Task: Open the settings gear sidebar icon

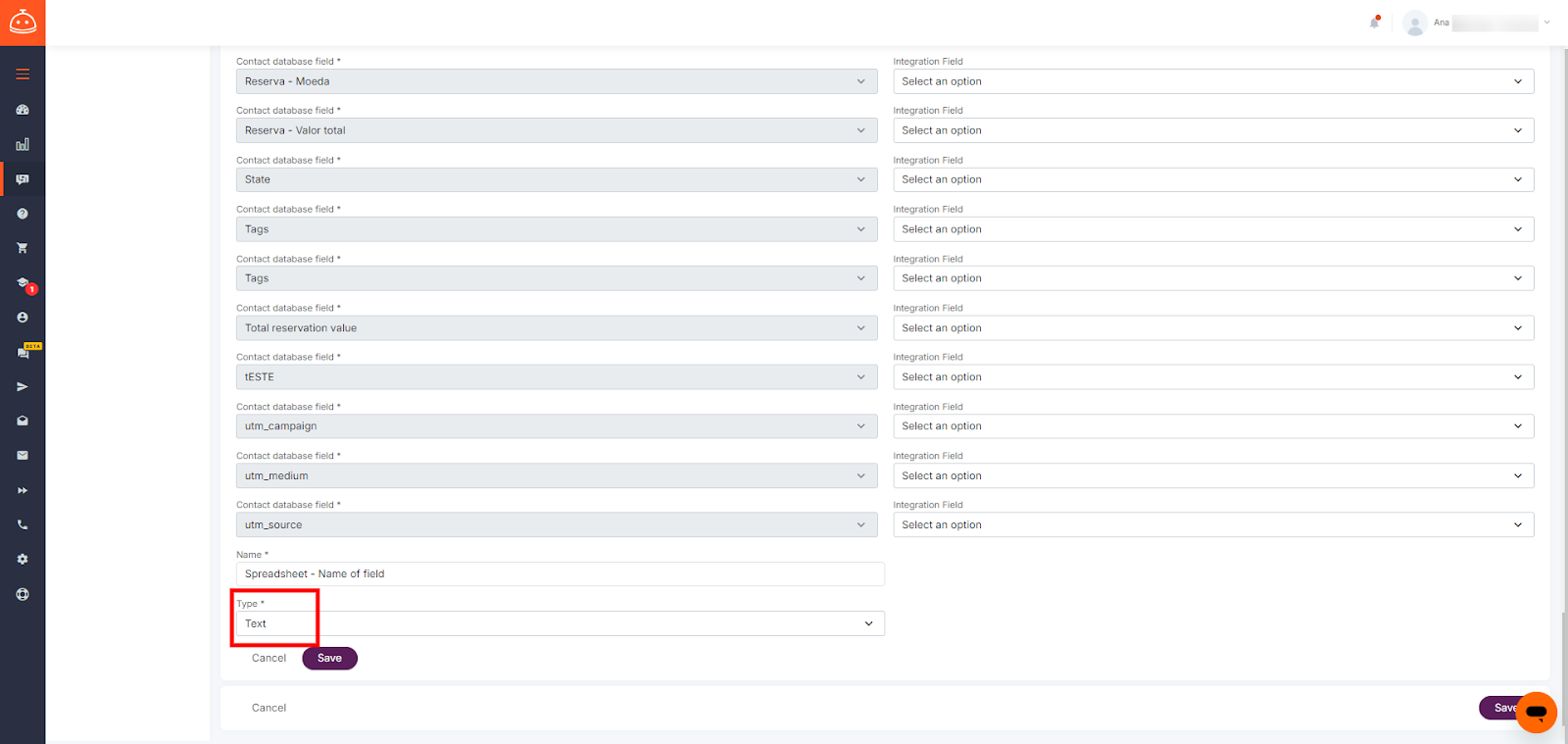Action: pyautogui.click(x=23, y=559)
